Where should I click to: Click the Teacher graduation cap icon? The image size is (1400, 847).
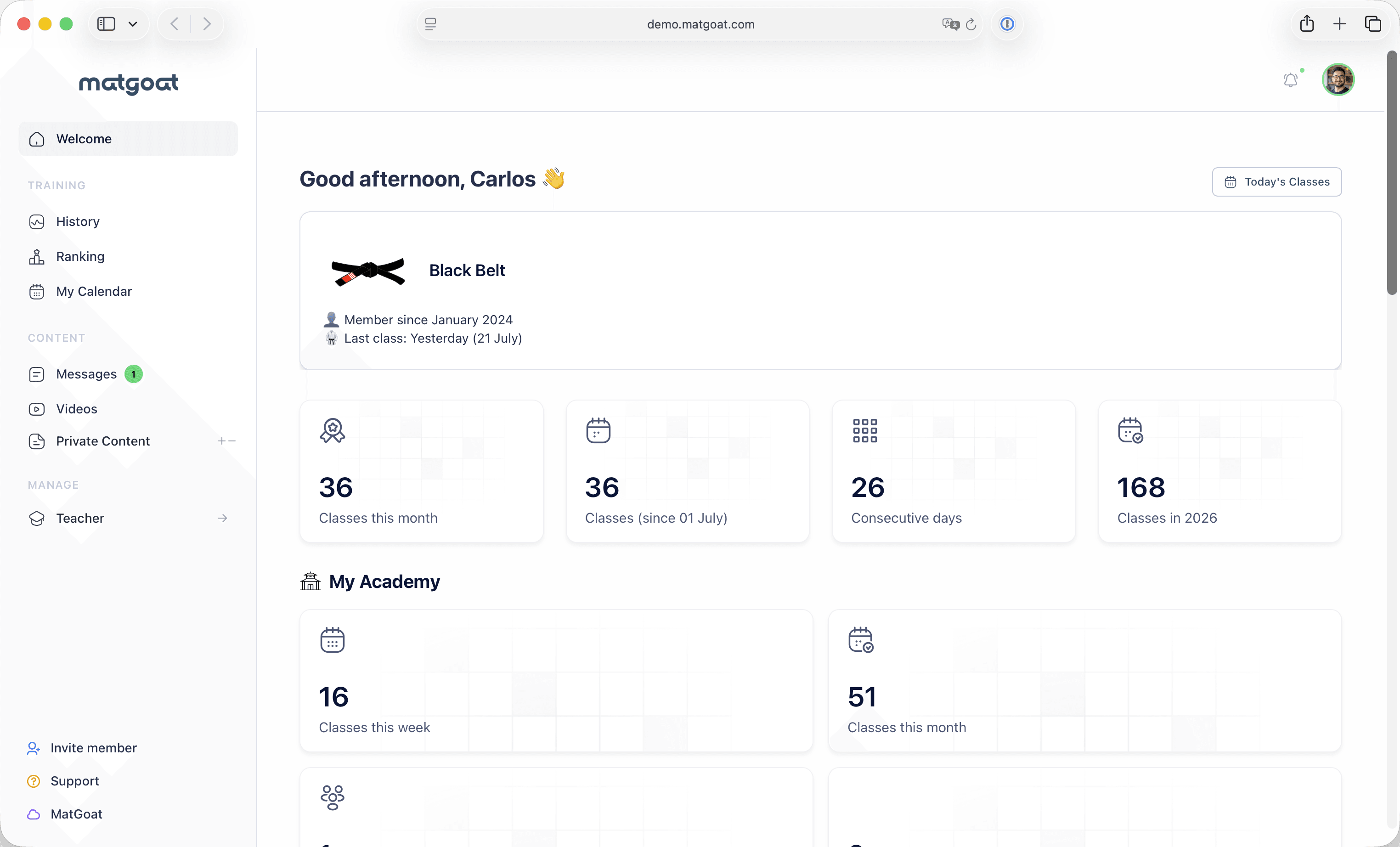click(x=37, y=518)
